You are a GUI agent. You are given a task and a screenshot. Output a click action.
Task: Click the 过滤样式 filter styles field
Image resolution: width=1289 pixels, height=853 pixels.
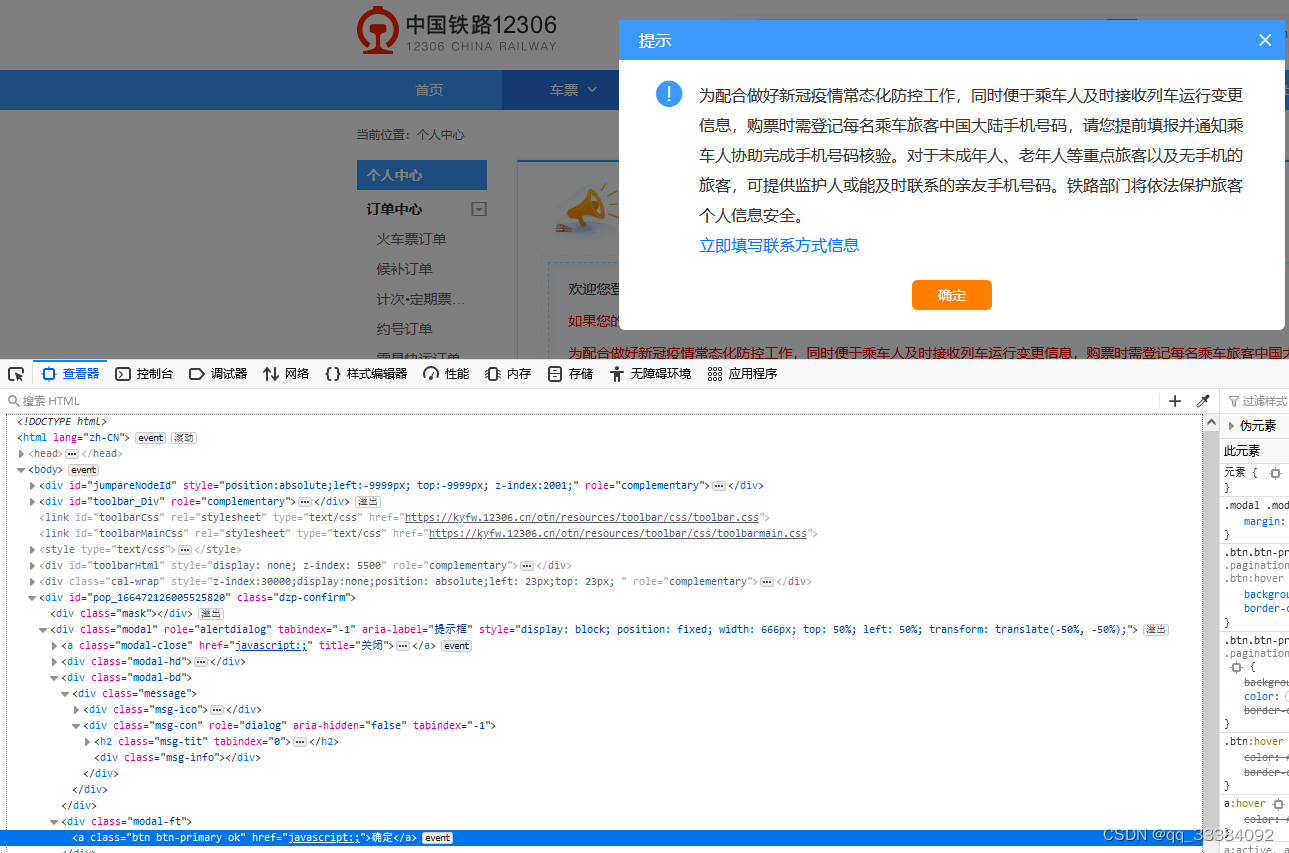click(1258, 401)
